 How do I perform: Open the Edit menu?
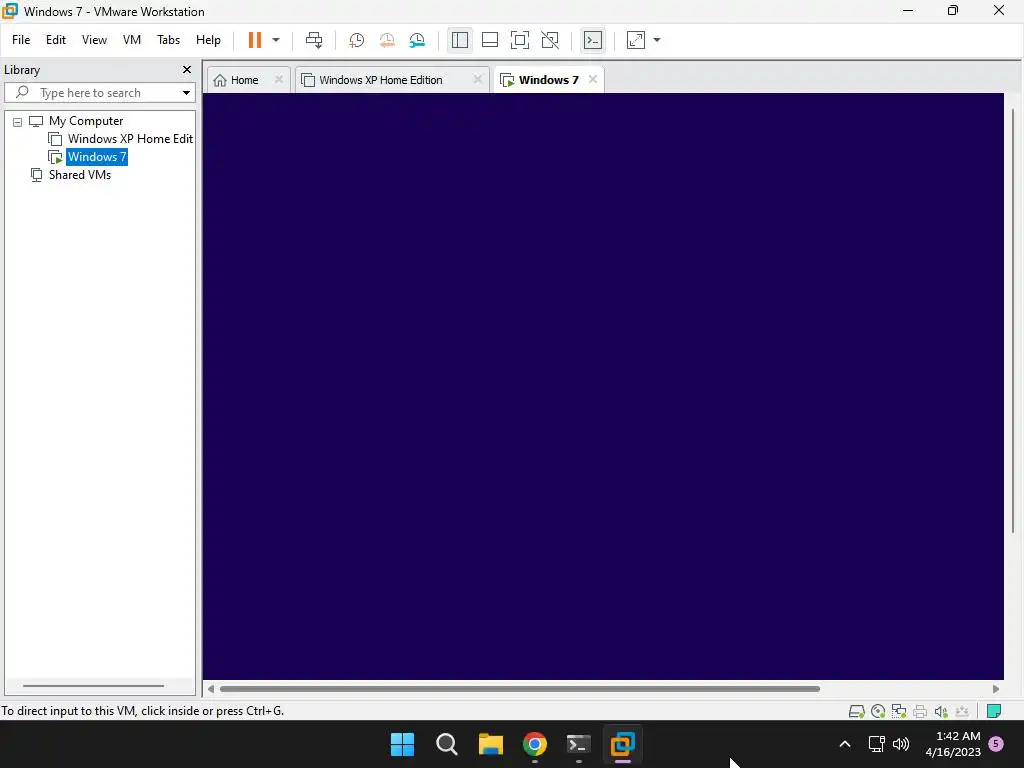click(56, 40)
